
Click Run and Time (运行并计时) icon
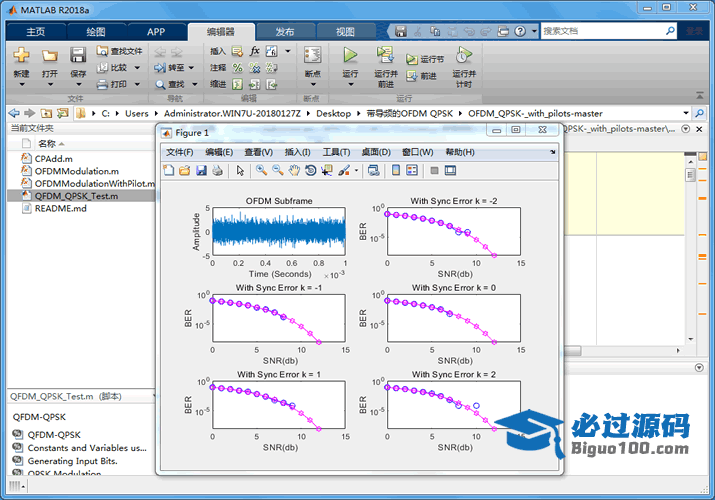464,55
